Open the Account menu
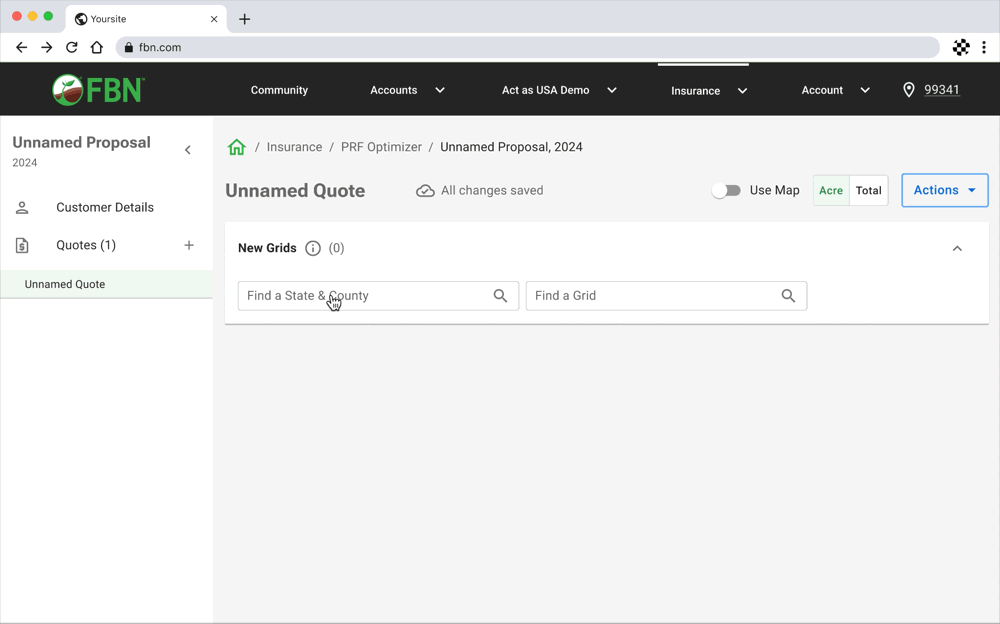 pos(822,90)
